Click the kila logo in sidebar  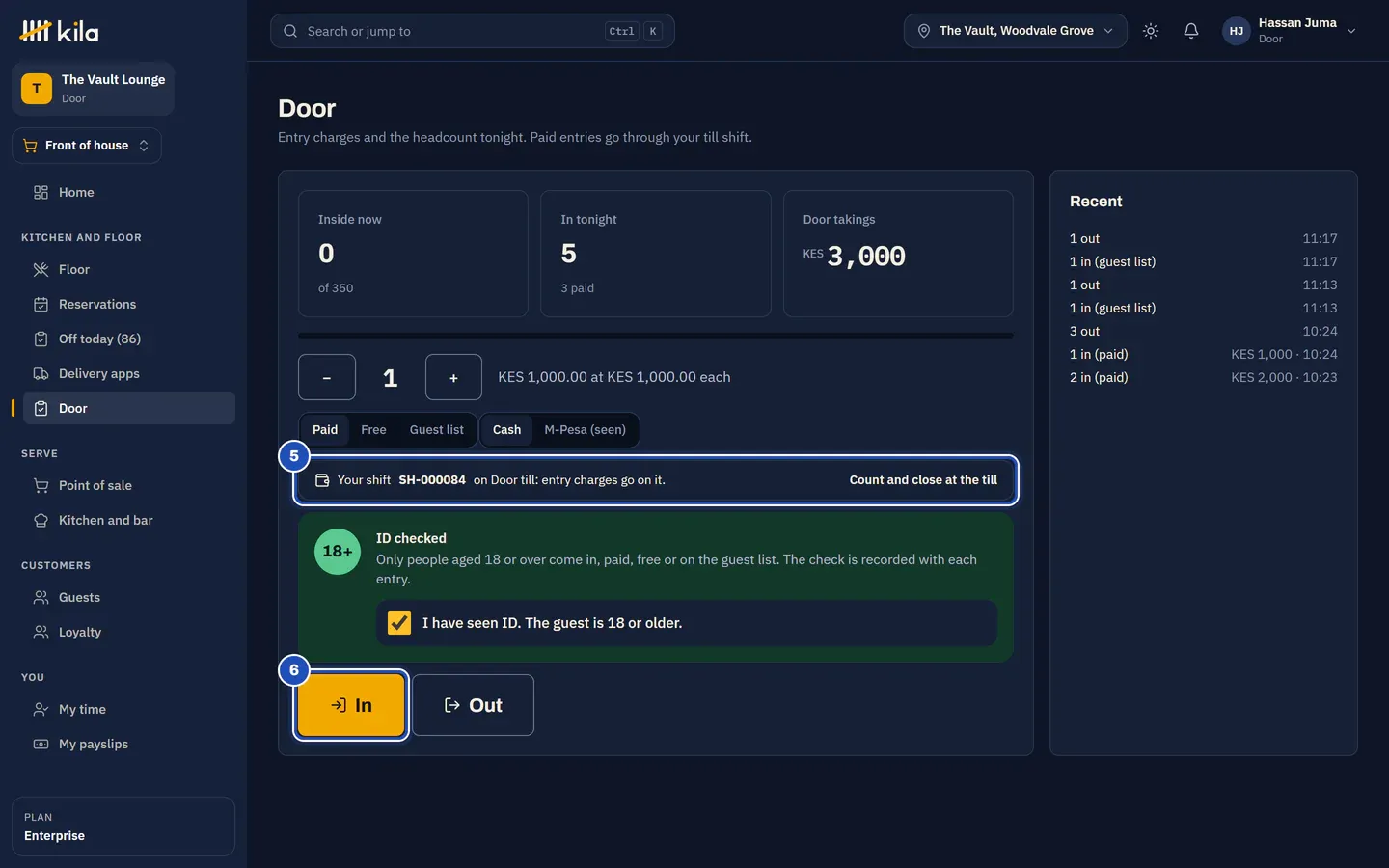[59, 31]
